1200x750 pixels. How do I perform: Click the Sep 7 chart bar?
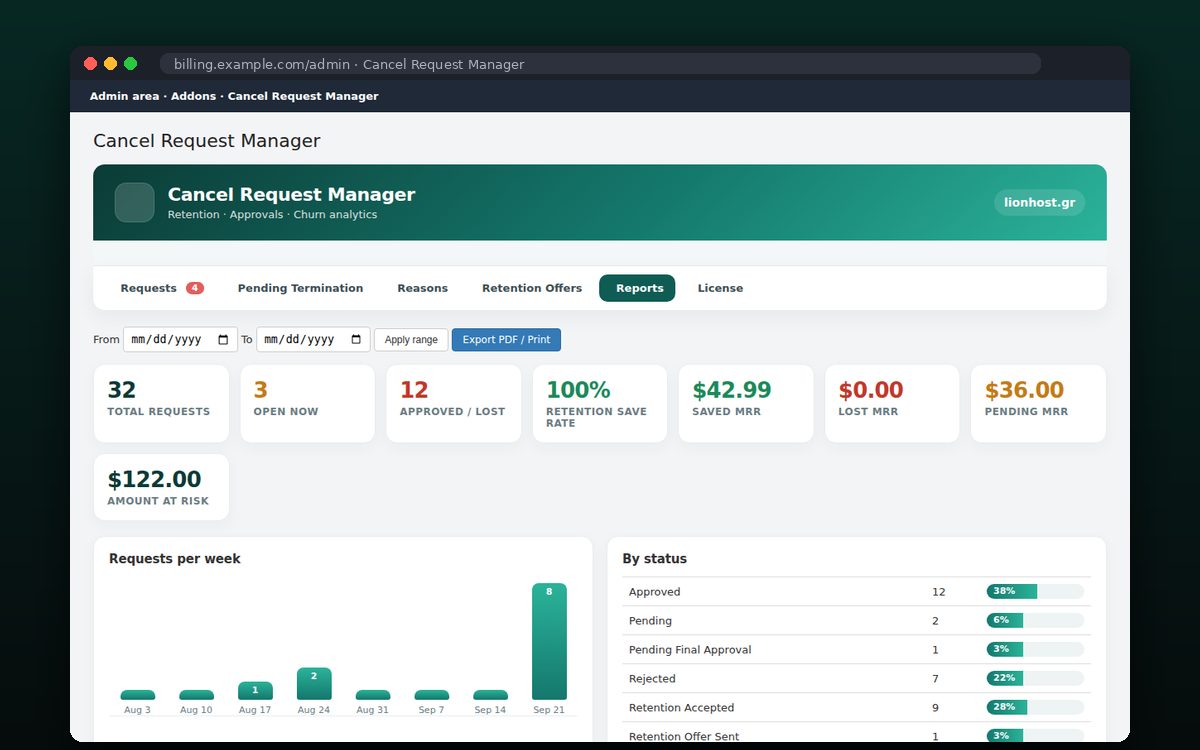(431, 695)
